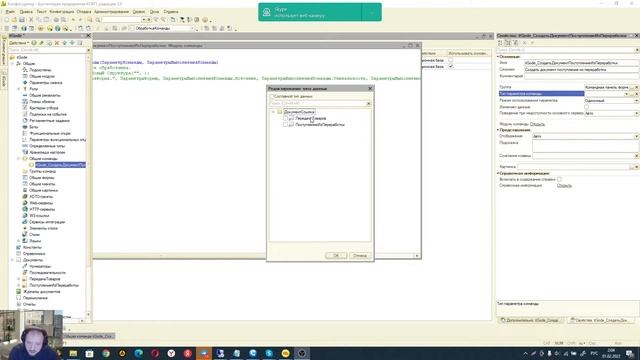Click Move down arrow icon in configuration tree toolbar
This screenshot has height=360, width=640.
[72, 43]
